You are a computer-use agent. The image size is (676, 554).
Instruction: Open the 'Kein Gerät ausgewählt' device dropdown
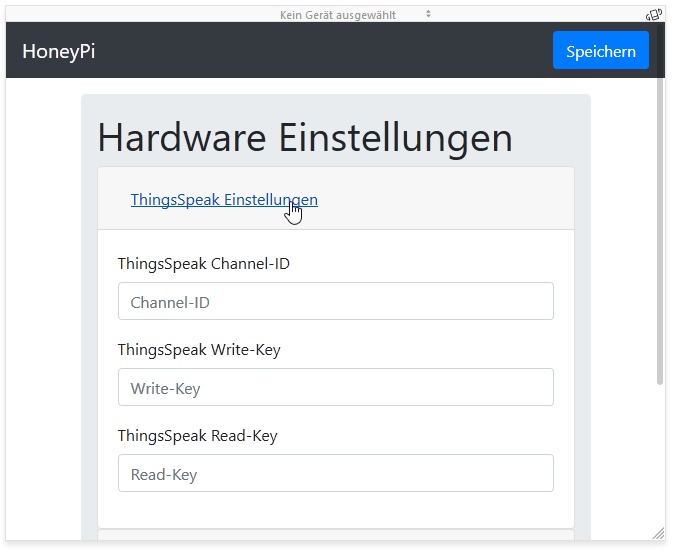coord(355,15)
